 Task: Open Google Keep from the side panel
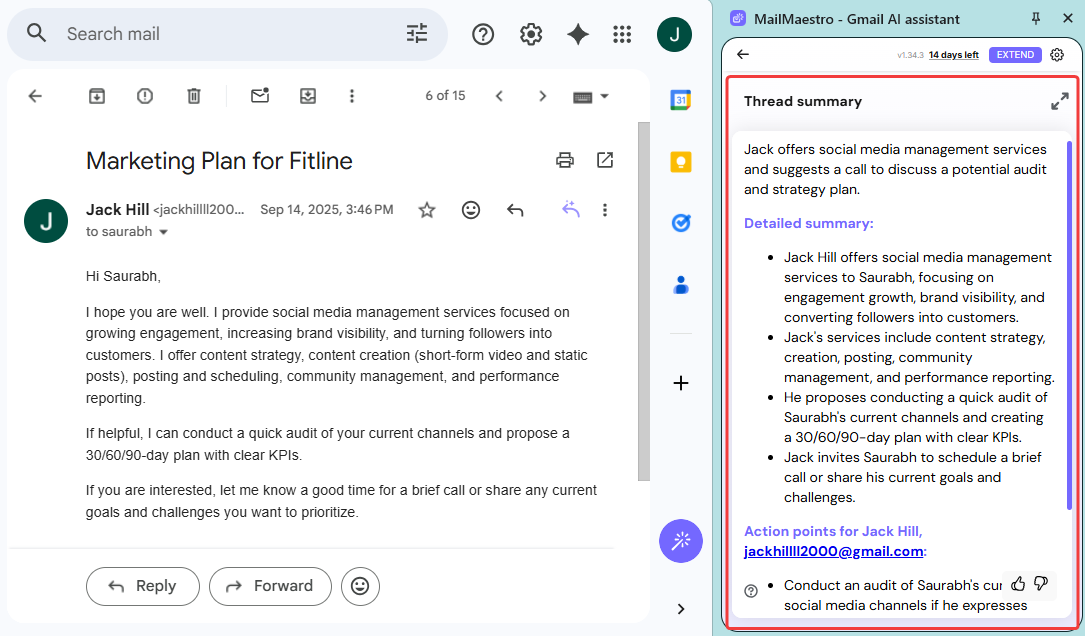tap(681, 162)
